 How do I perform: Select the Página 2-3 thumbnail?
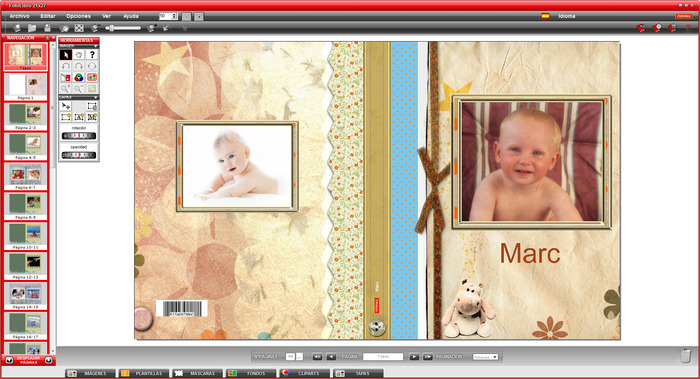(x=25, y=117)
